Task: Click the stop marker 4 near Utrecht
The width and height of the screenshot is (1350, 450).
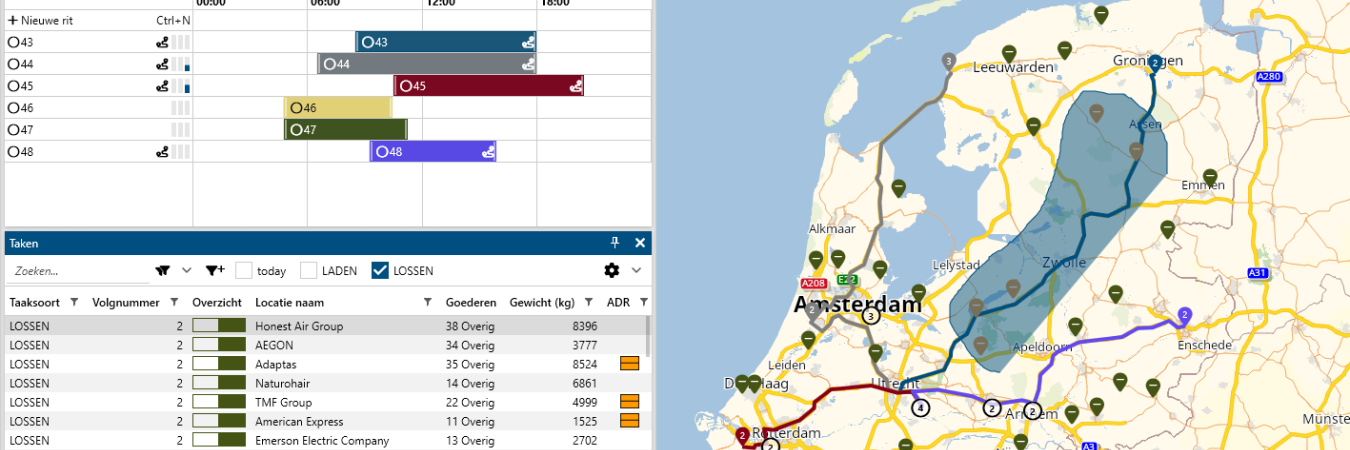Action: 920,408
